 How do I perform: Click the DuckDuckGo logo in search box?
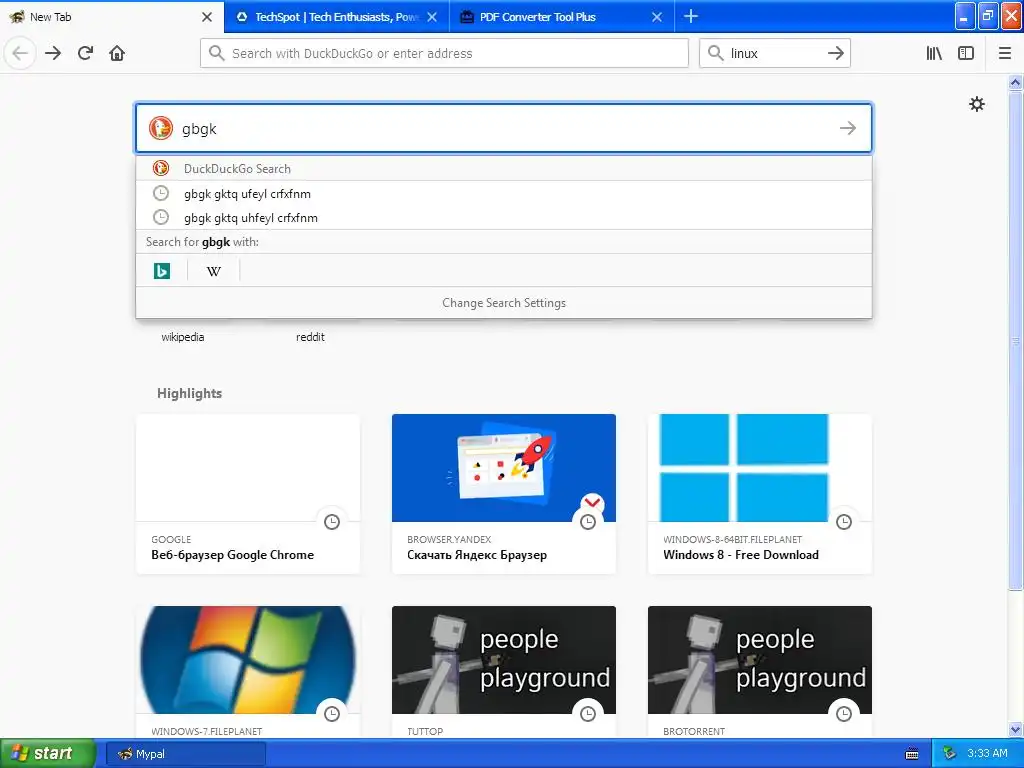[x=160, y=128]
